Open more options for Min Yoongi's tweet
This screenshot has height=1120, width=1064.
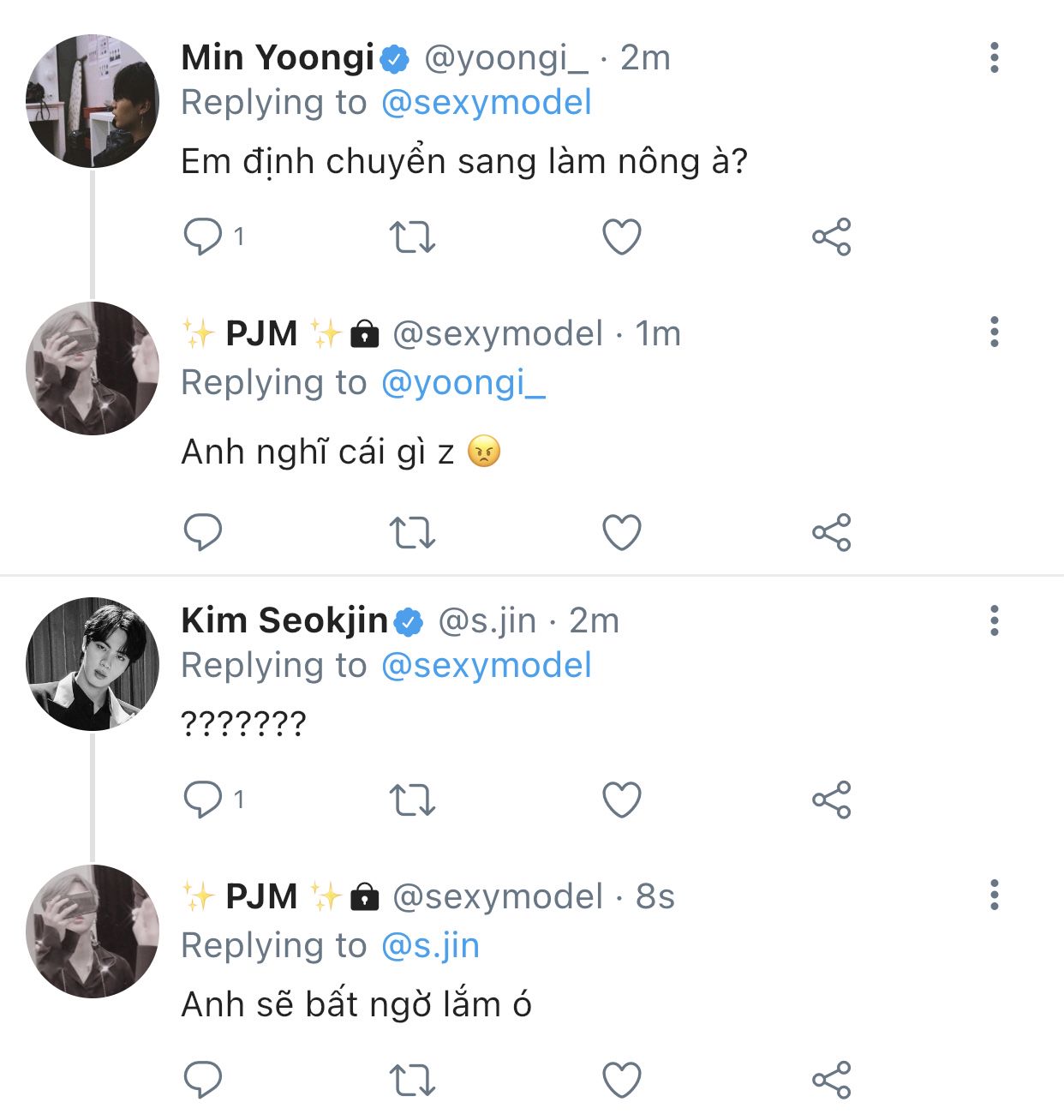tap(994, 57)
